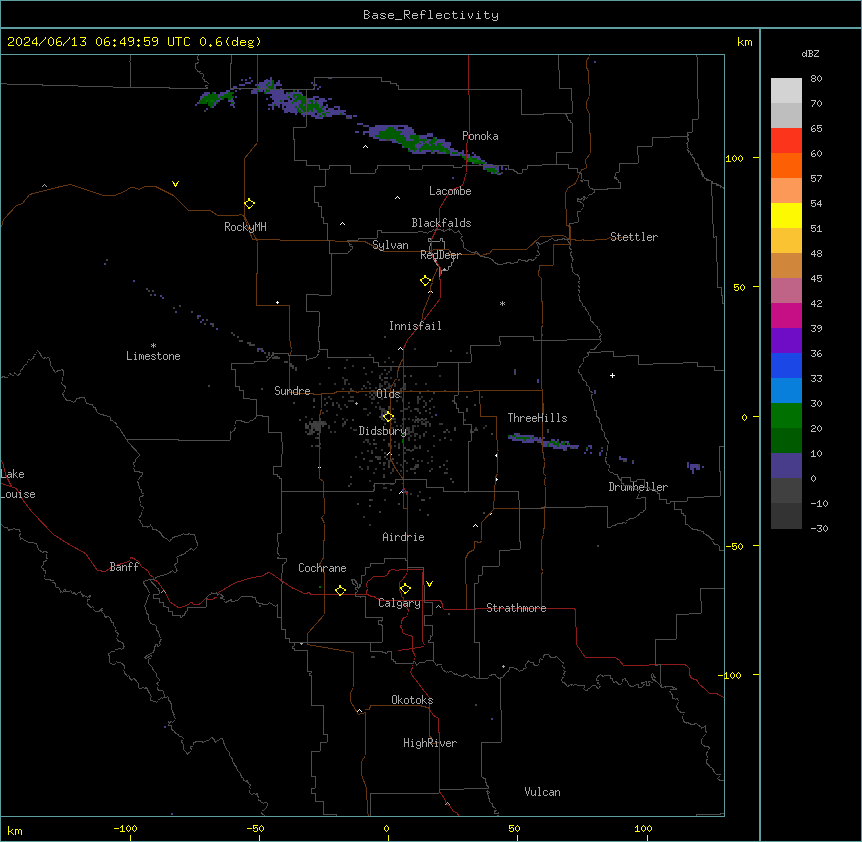Viewport: 862px width, 842px height.
Task: Click the 45 value on the dBZ scale
Action: (816, 279)
